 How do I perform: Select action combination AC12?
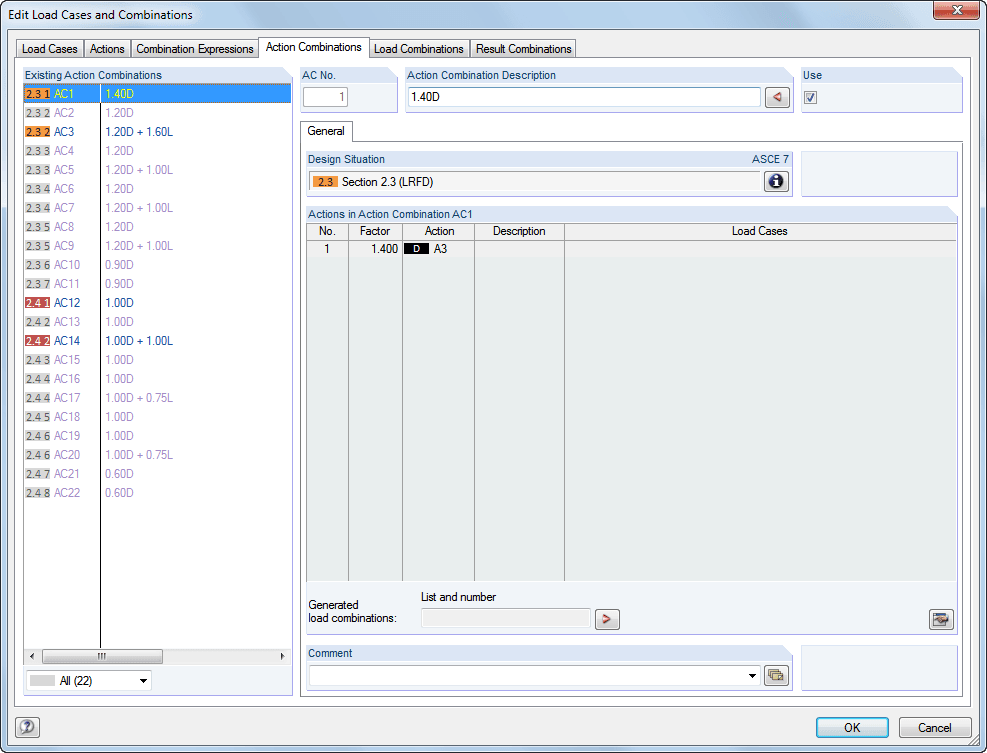(157, 303)
